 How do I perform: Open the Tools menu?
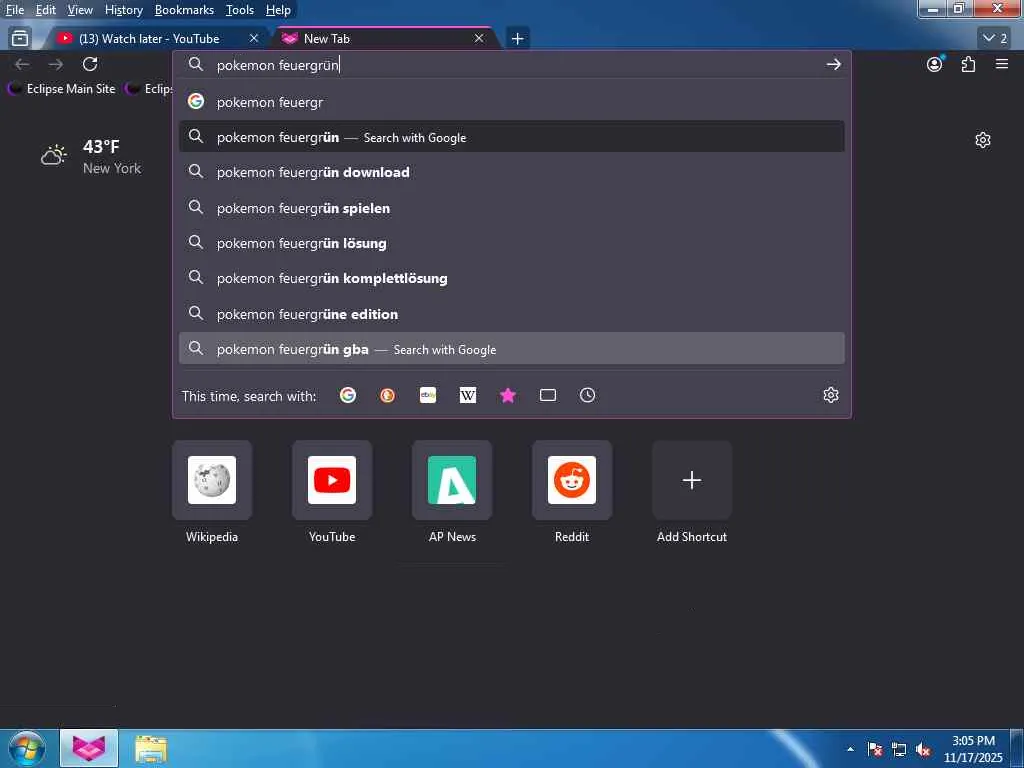240,10
